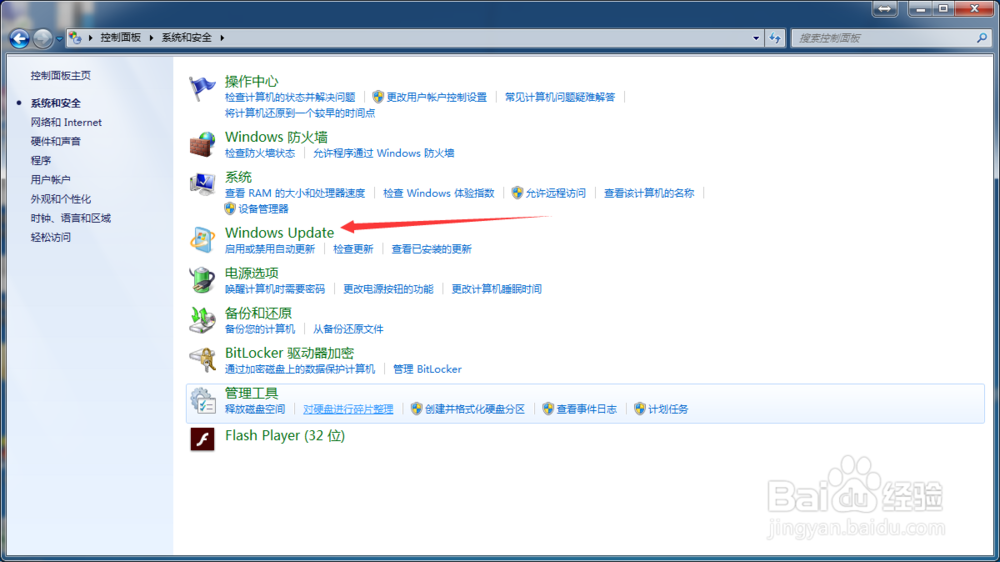Click 启用或禁用自动更新
Screen dimensions: 1000x562
tap(270, 249)
